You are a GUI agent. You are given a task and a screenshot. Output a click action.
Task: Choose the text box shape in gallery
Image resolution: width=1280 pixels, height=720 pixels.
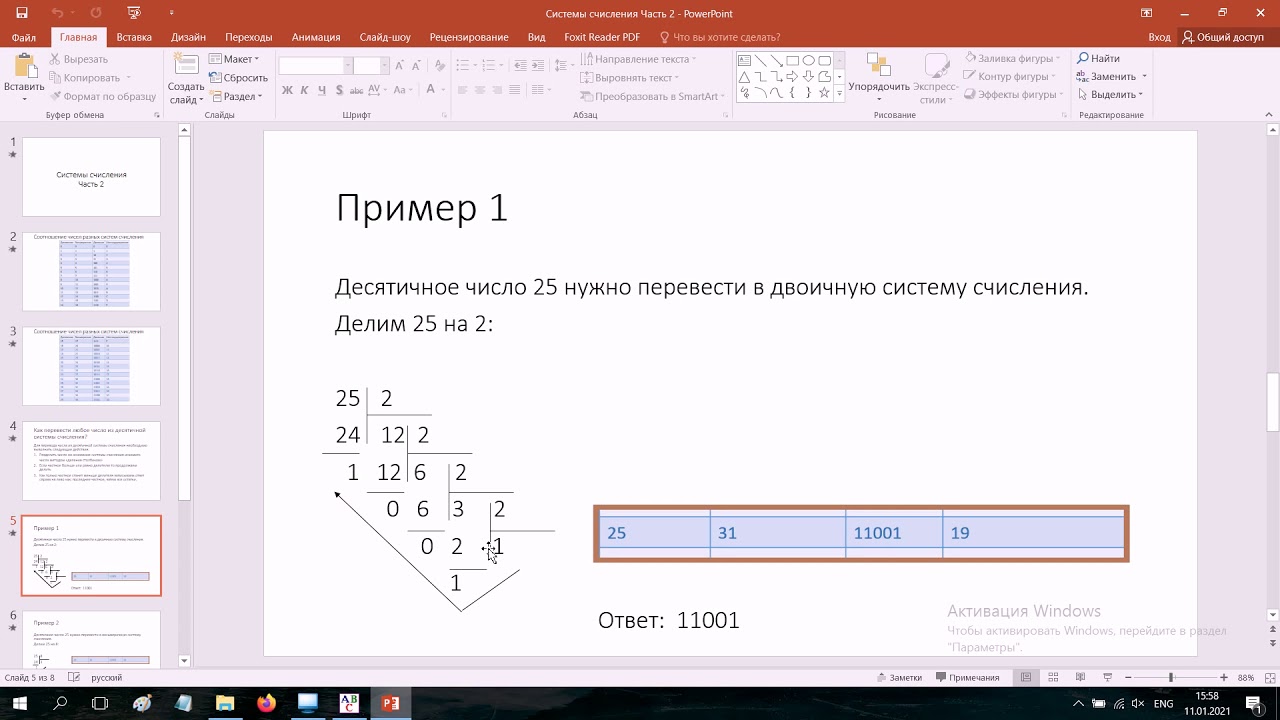coord(745,60)
